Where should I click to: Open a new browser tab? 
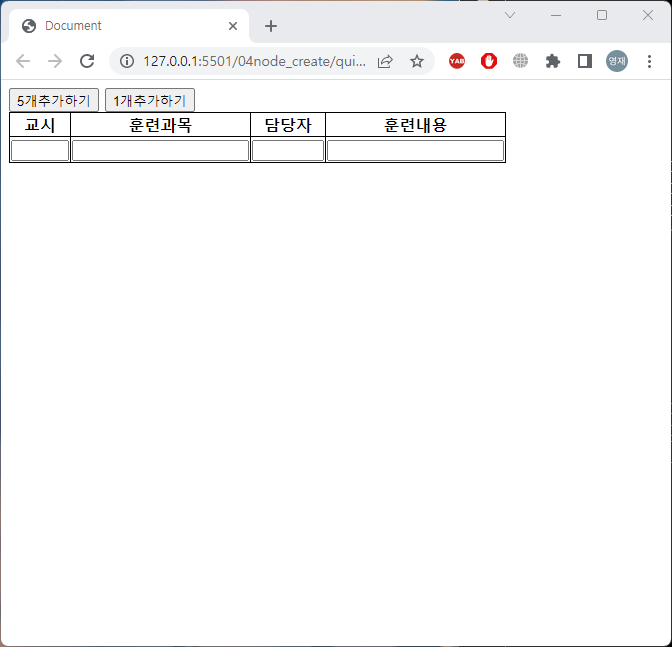click(x=270, y=26)
